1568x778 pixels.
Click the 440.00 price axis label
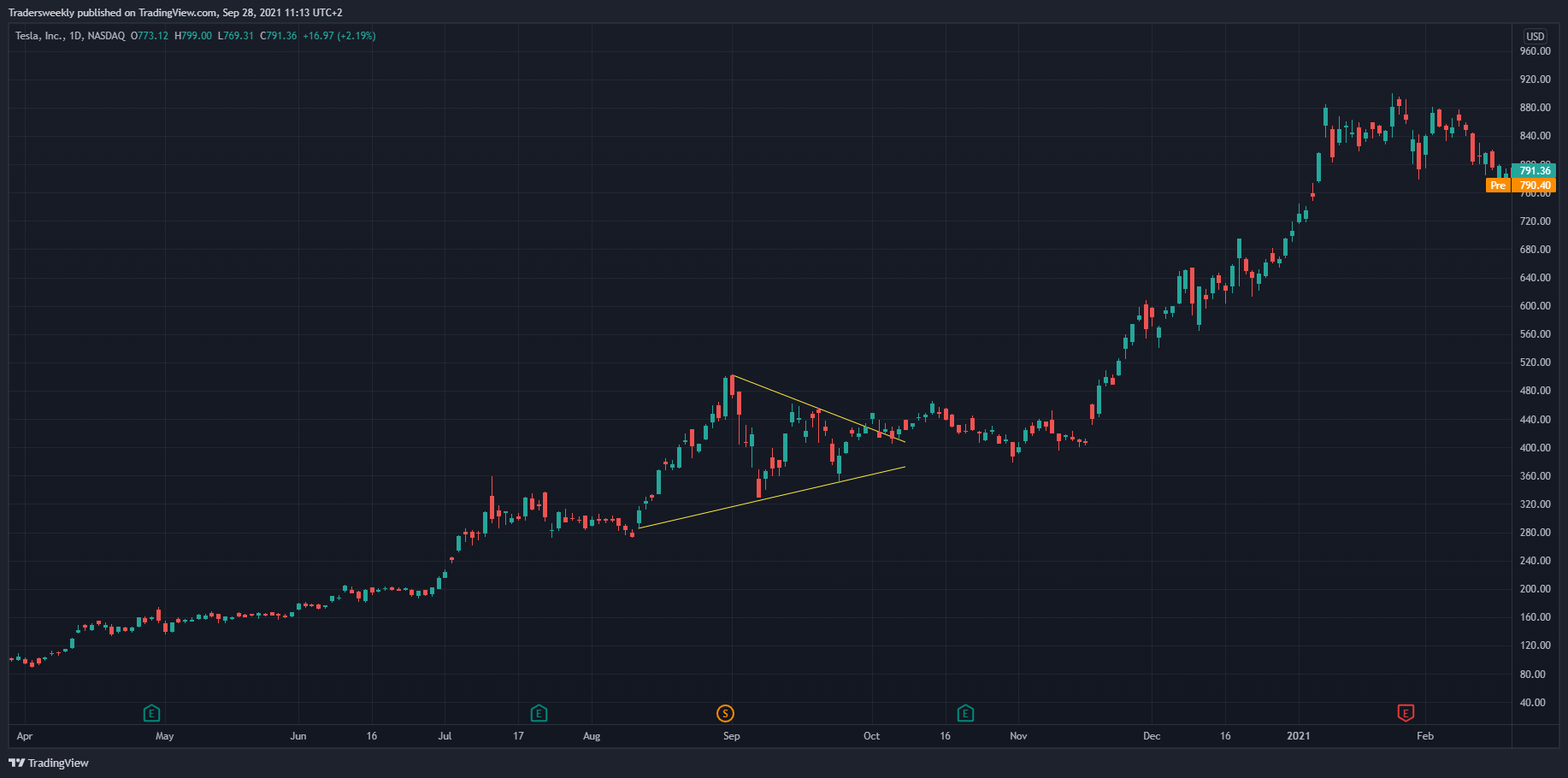click(x=1535, y=420)
